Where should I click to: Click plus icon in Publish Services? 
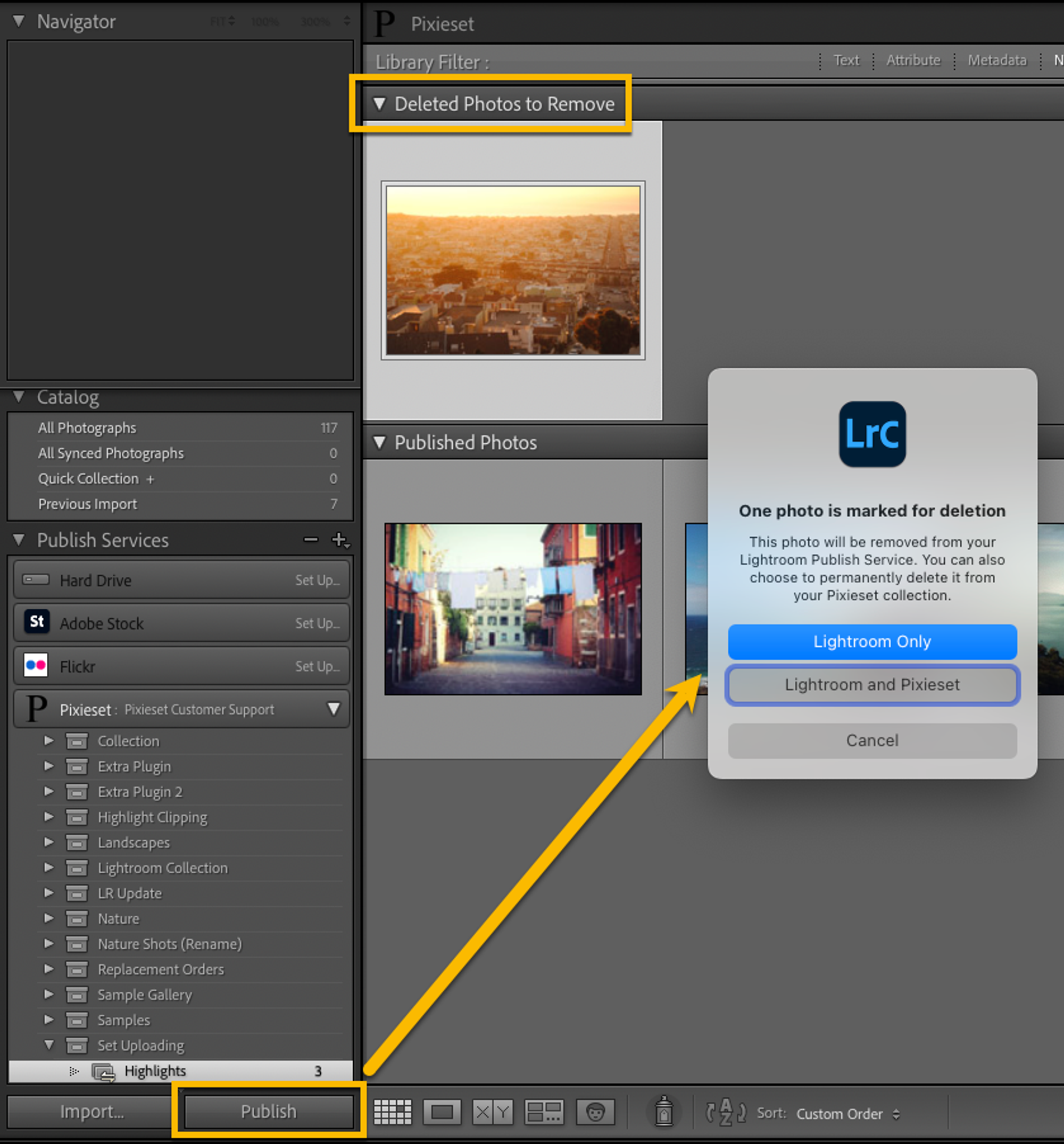[x=339, y=540]
